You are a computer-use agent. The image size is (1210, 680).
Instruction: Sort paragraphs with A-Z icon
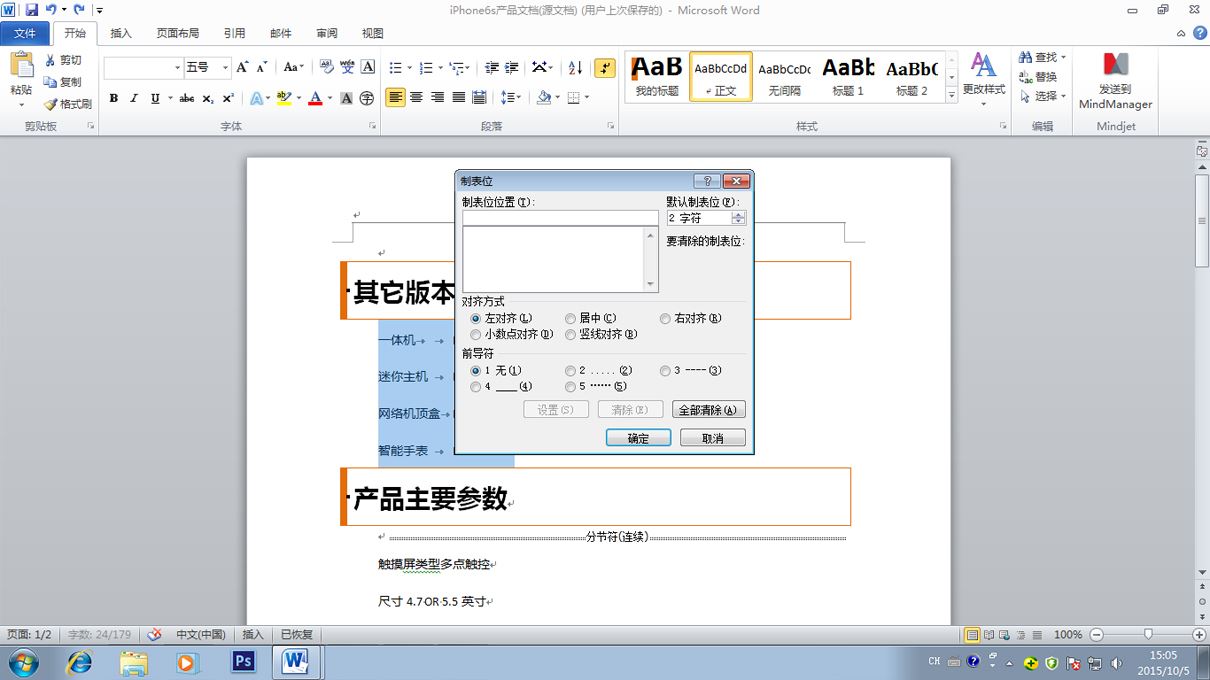click(575, 67)
